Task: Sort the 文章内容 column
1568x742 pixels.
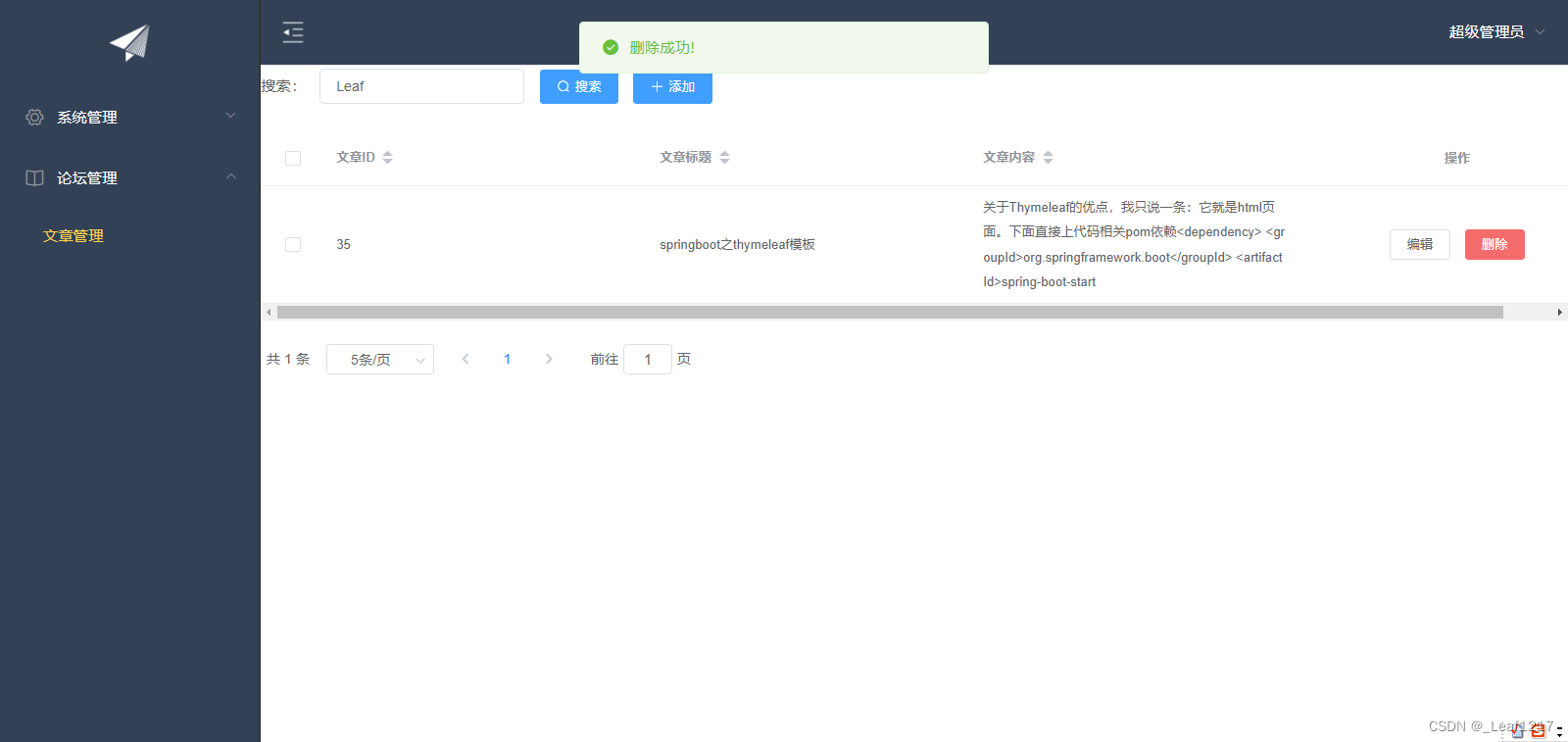Action: click(x=1048, y=157)
